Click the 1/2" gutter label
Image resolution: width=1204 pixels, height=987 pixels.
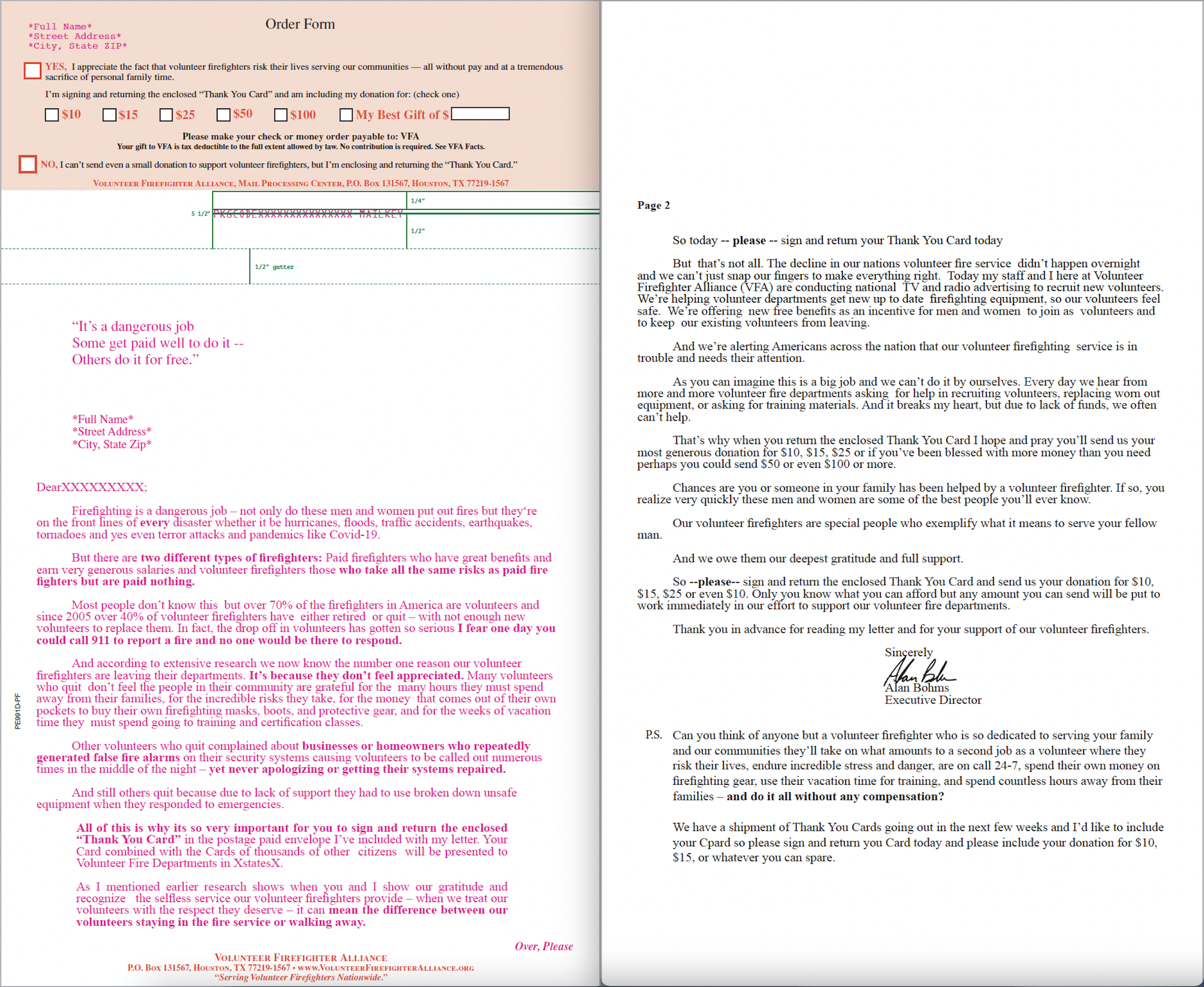(274, 267)
